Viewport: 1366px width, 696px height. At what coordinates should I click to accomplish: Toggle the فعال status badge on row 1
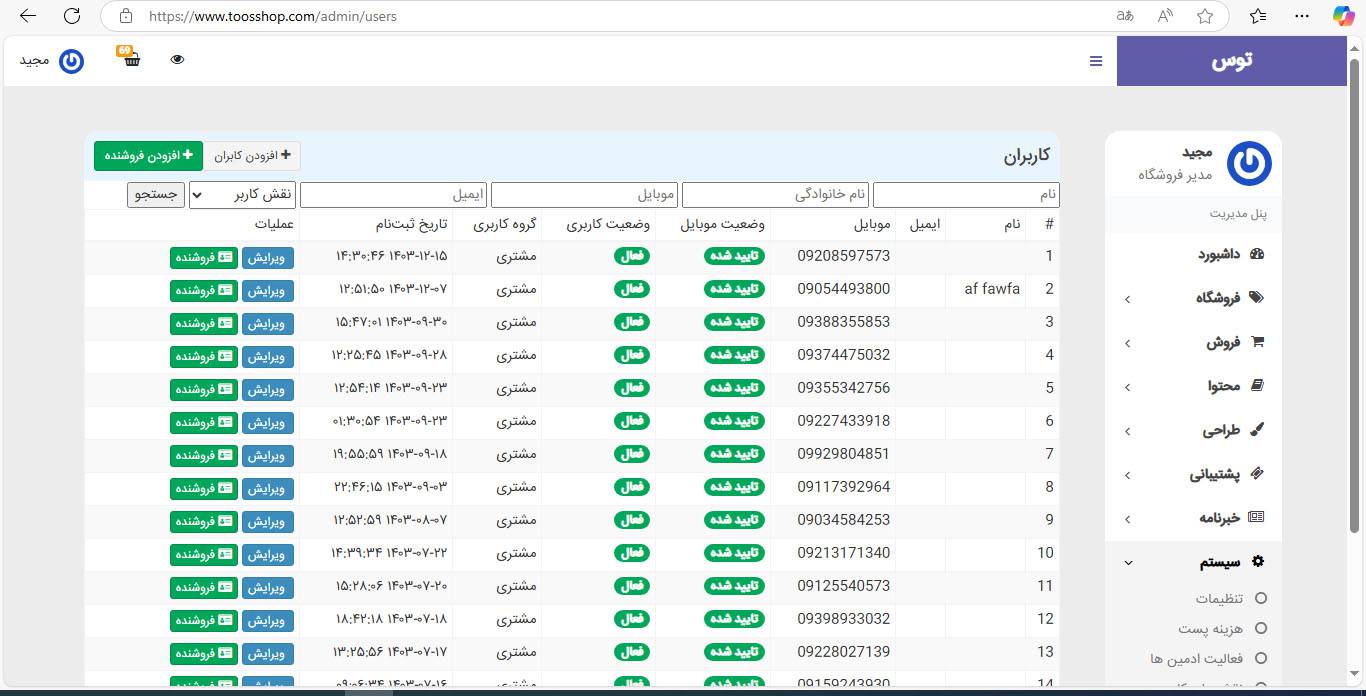(632, 256)
